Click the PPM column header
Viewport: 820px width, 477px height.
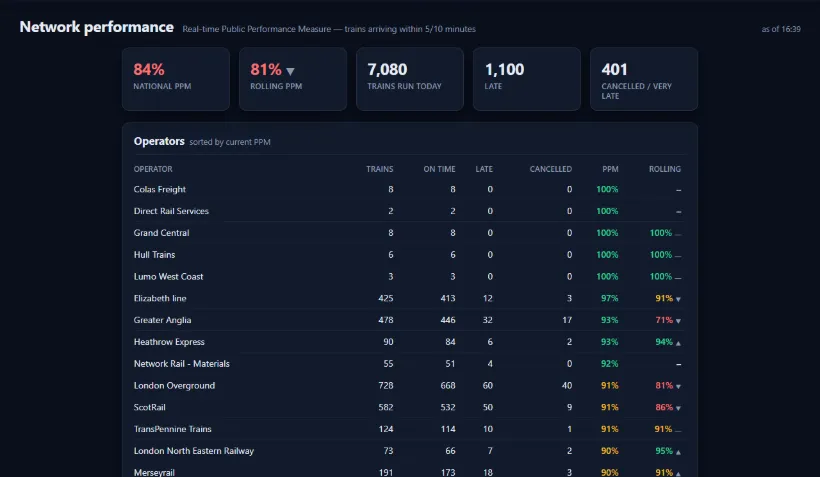tap(610, 169)
